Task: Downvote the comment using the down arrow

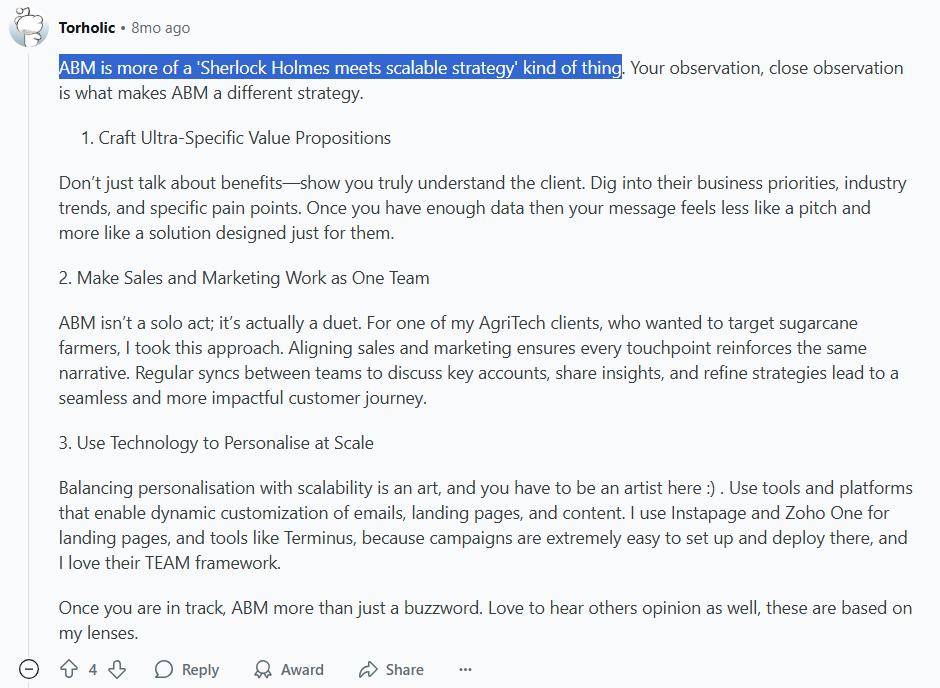Action: tap(117, 669)
